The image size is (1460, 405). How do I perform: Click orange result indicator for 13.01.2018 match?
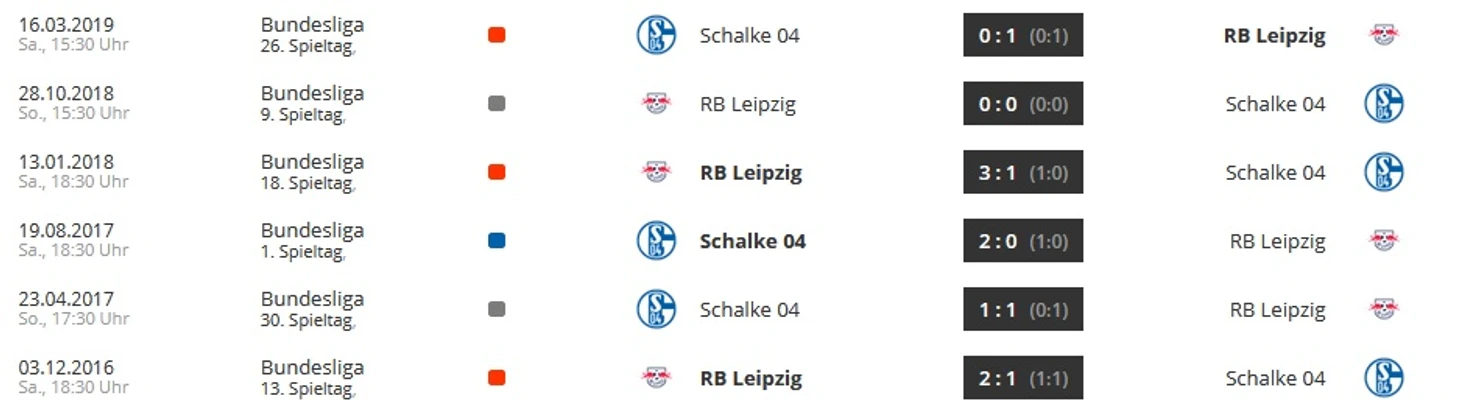497,172
